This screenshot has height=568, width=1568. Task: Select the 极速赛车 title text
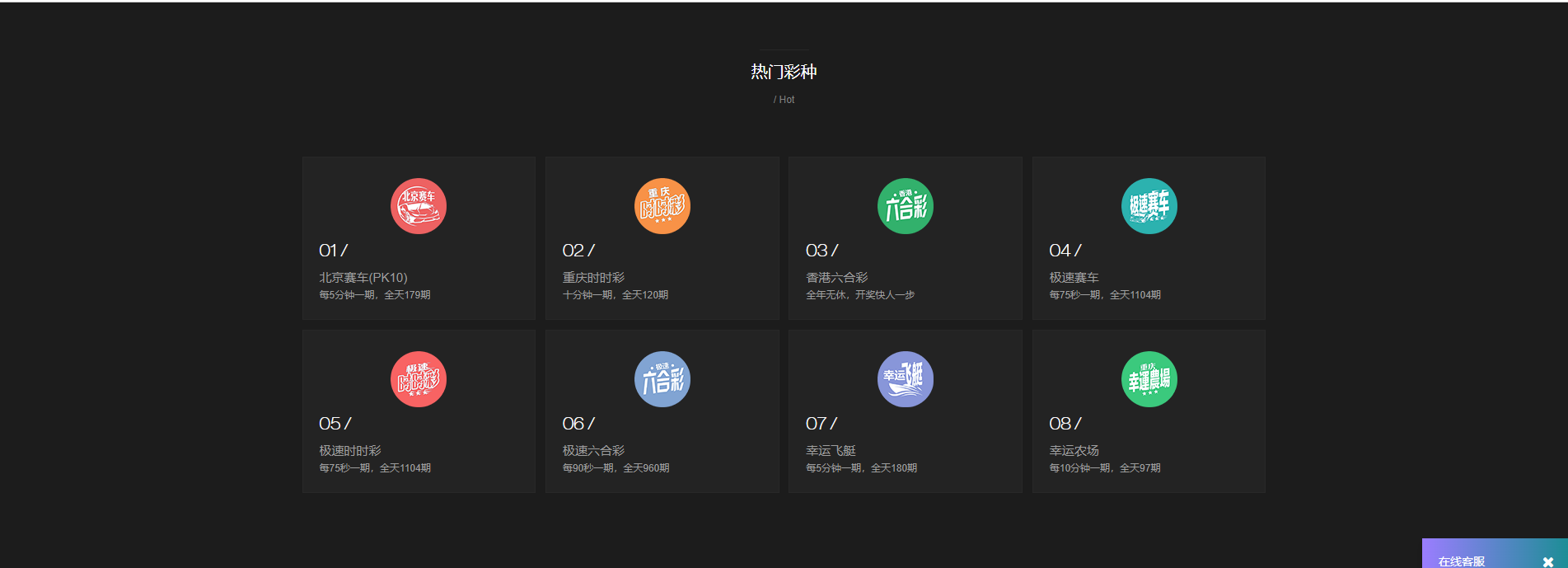pos(1074,278)
